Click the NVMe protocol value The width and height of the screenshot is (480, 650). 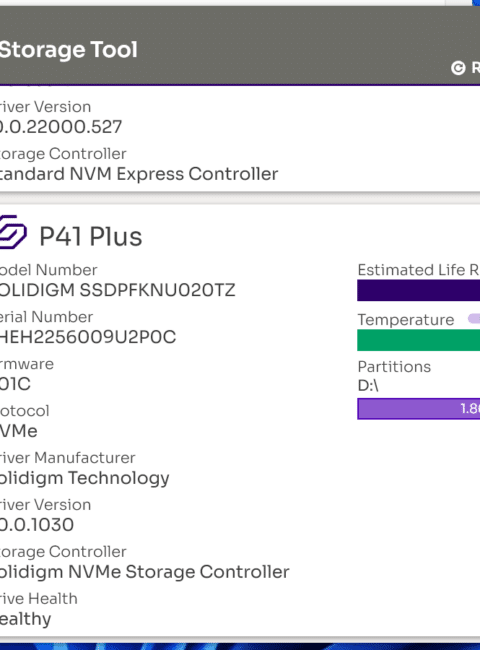pyautogui.click(x=19, y=431)
